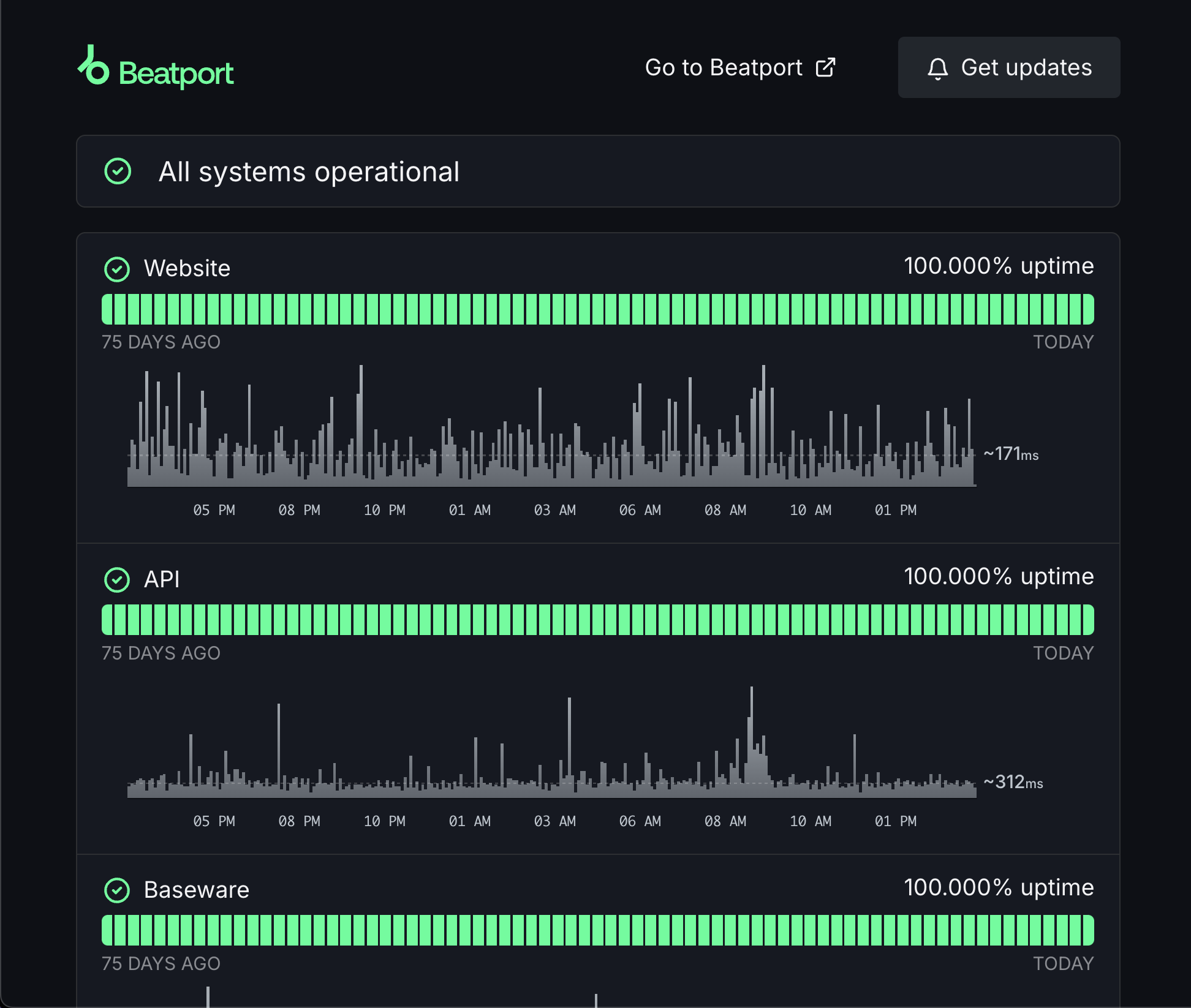Click the Get updates button
This screenshot has width=1191, height=1008.
pos(1009,67)
